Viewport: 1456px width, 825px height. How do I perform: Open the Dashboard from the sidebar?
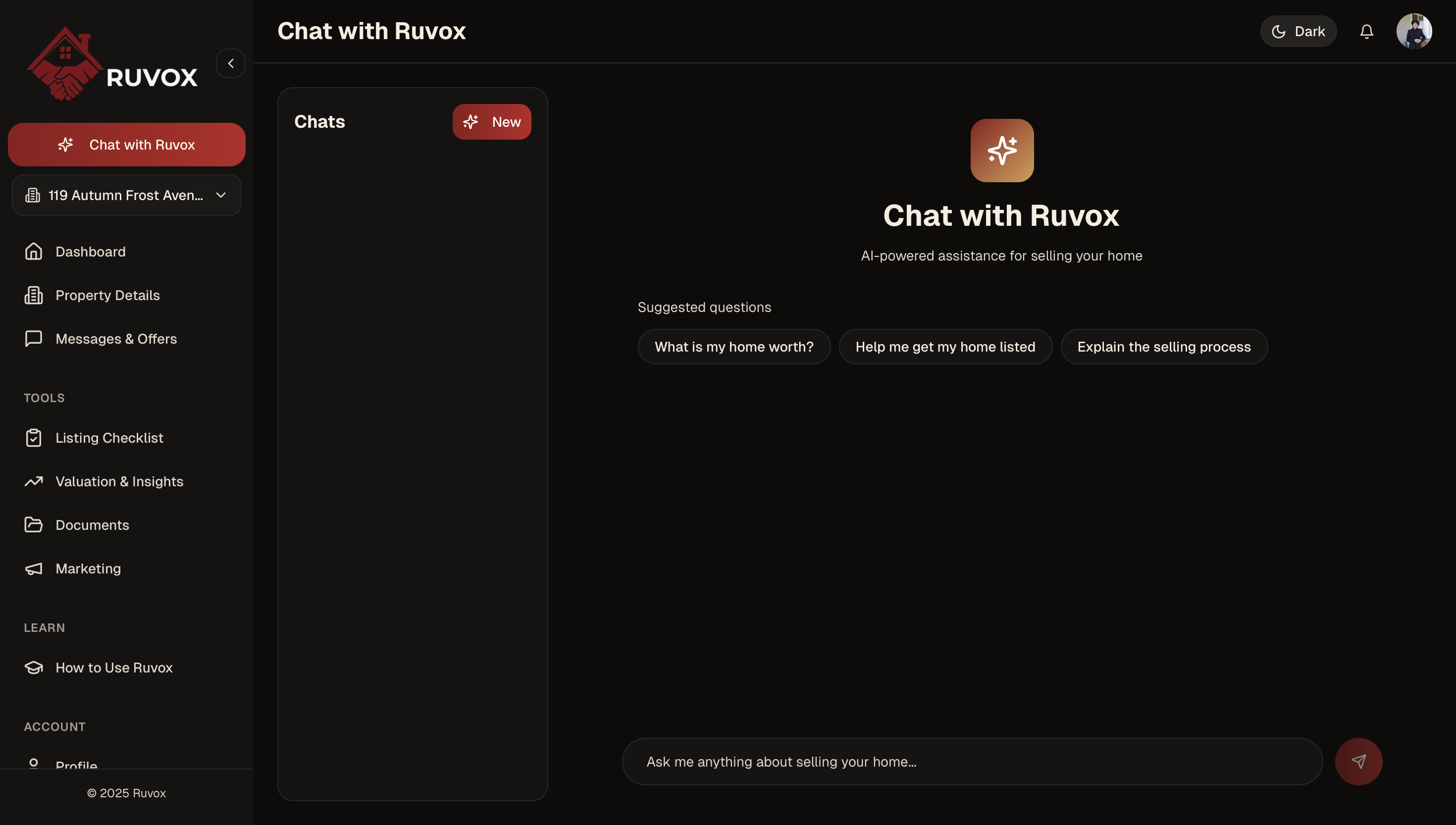point(91,252)
